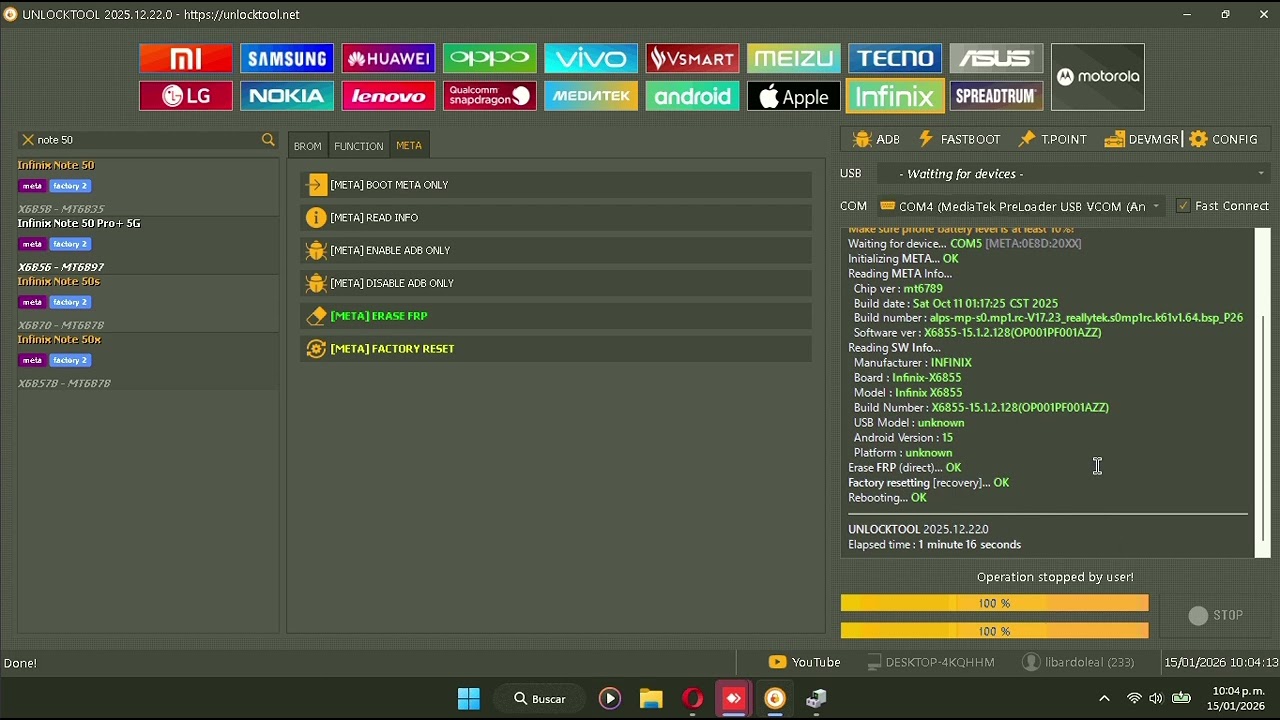The height and width of the screenshot is (720, 1280).
Task: Open the T.POINT menu
Action: 1053,140
